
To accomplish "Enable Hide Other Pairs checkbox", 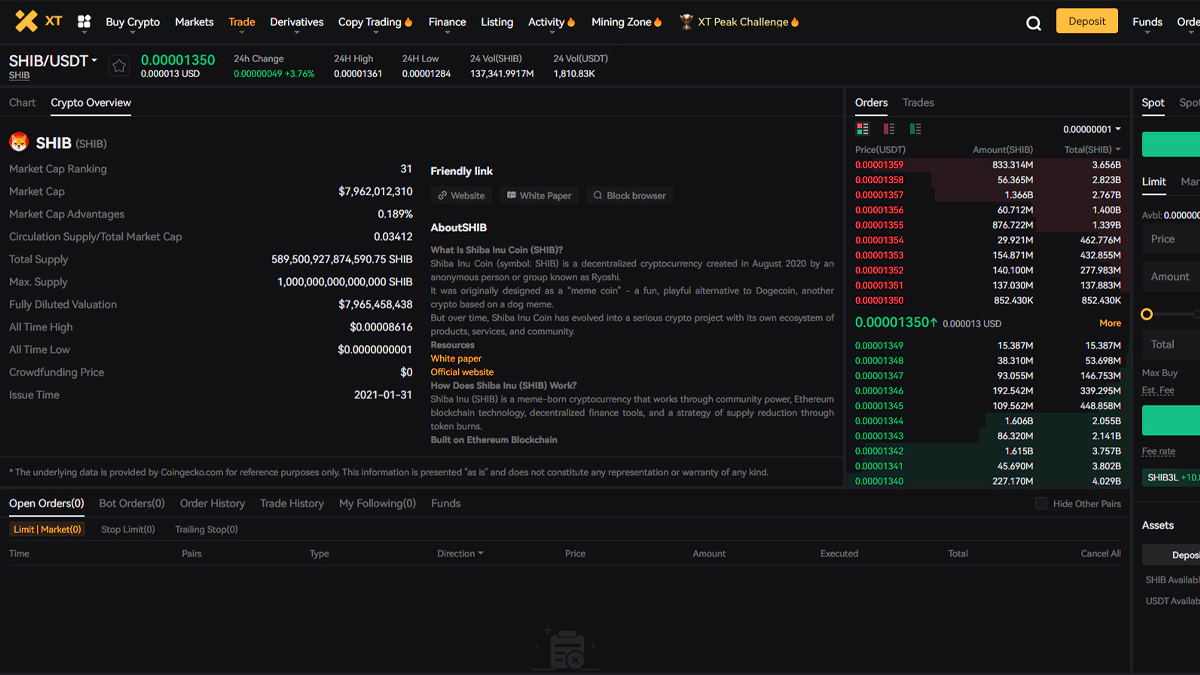I will (x=1041, y=504).
